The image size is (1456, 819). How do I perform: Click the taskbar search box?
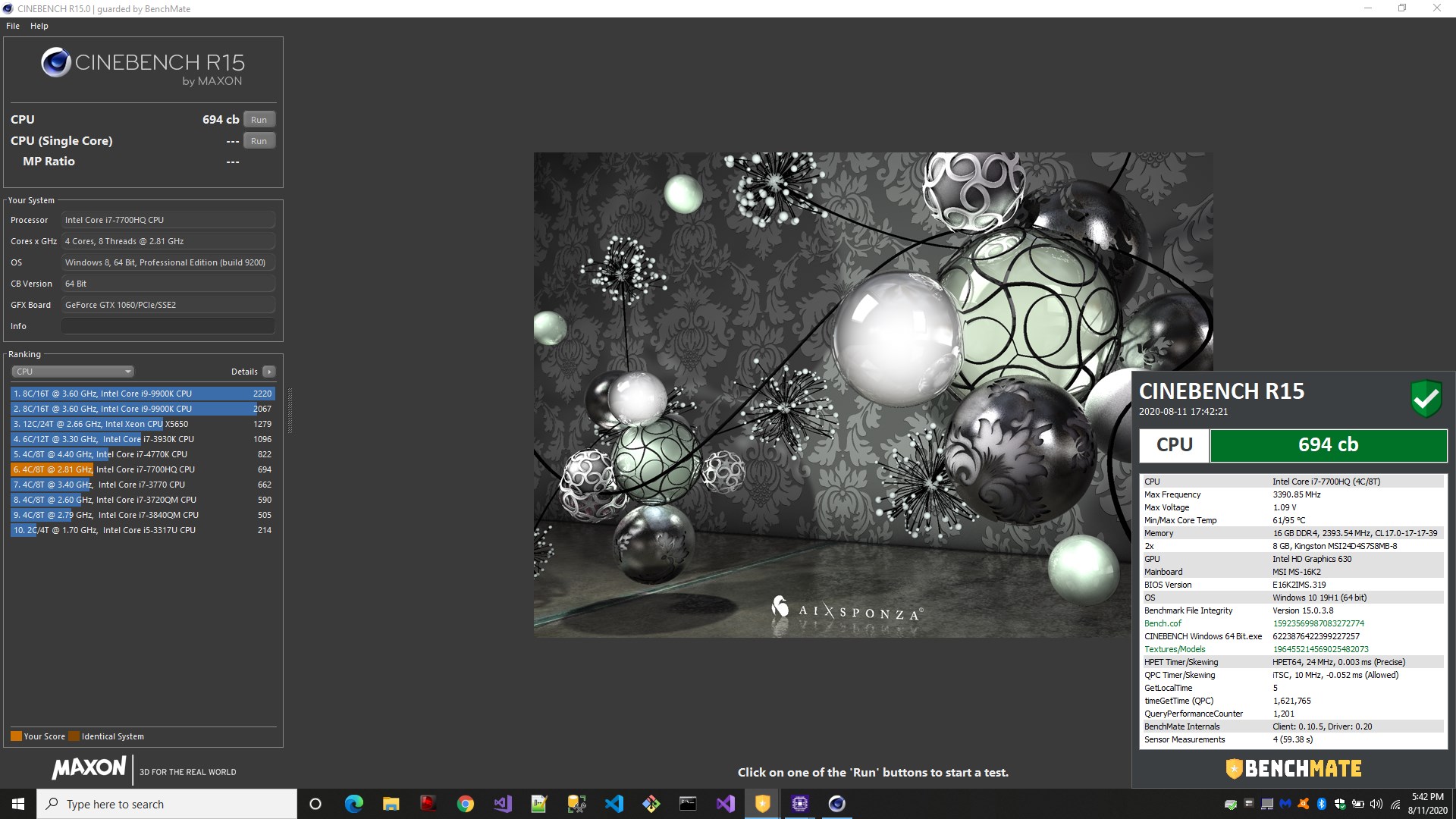(167, 804)
